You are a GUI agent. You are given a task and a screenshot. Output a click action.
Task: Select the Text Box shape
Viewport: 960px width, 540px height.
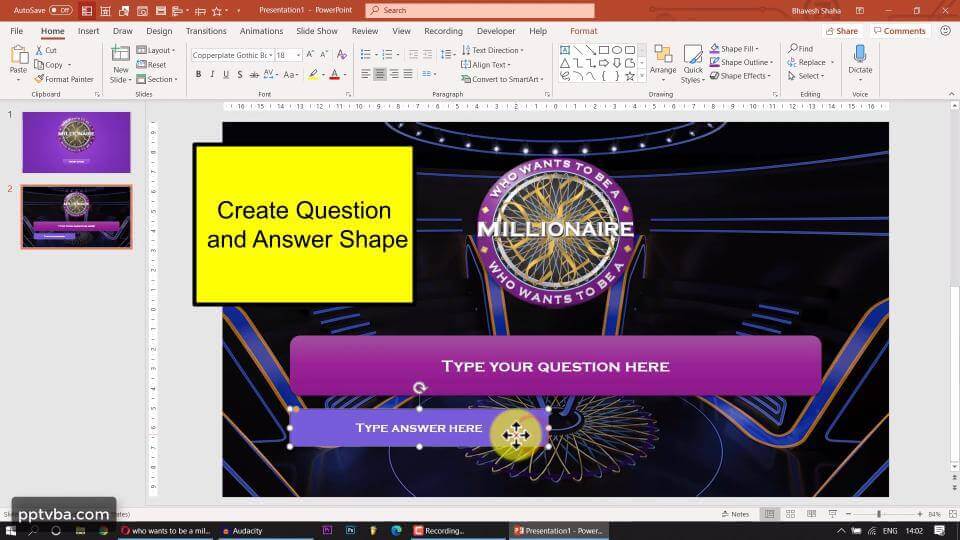click(x=565, y=50)
